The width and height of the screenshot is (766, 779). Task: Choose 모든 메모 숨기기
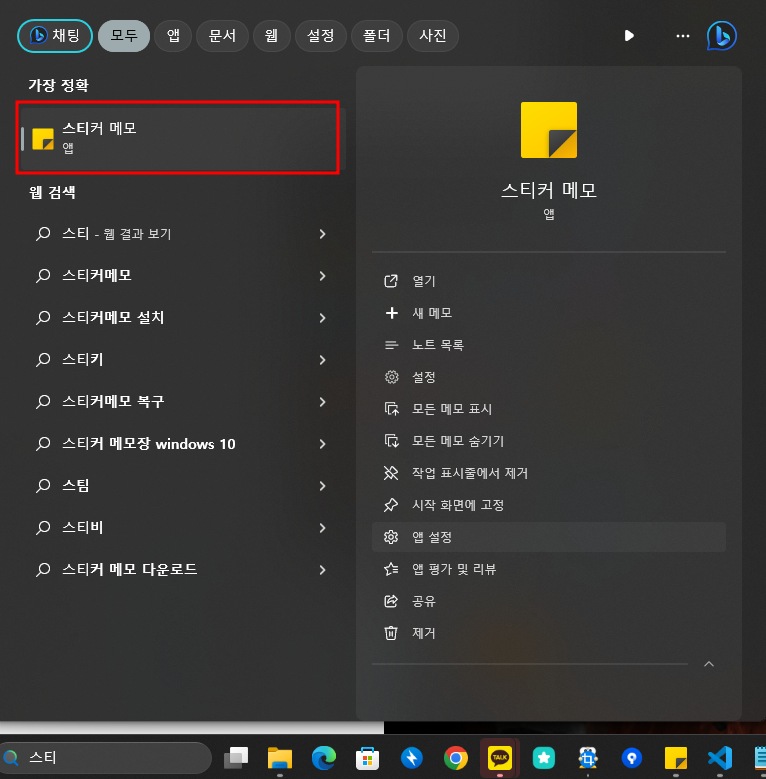548,441
